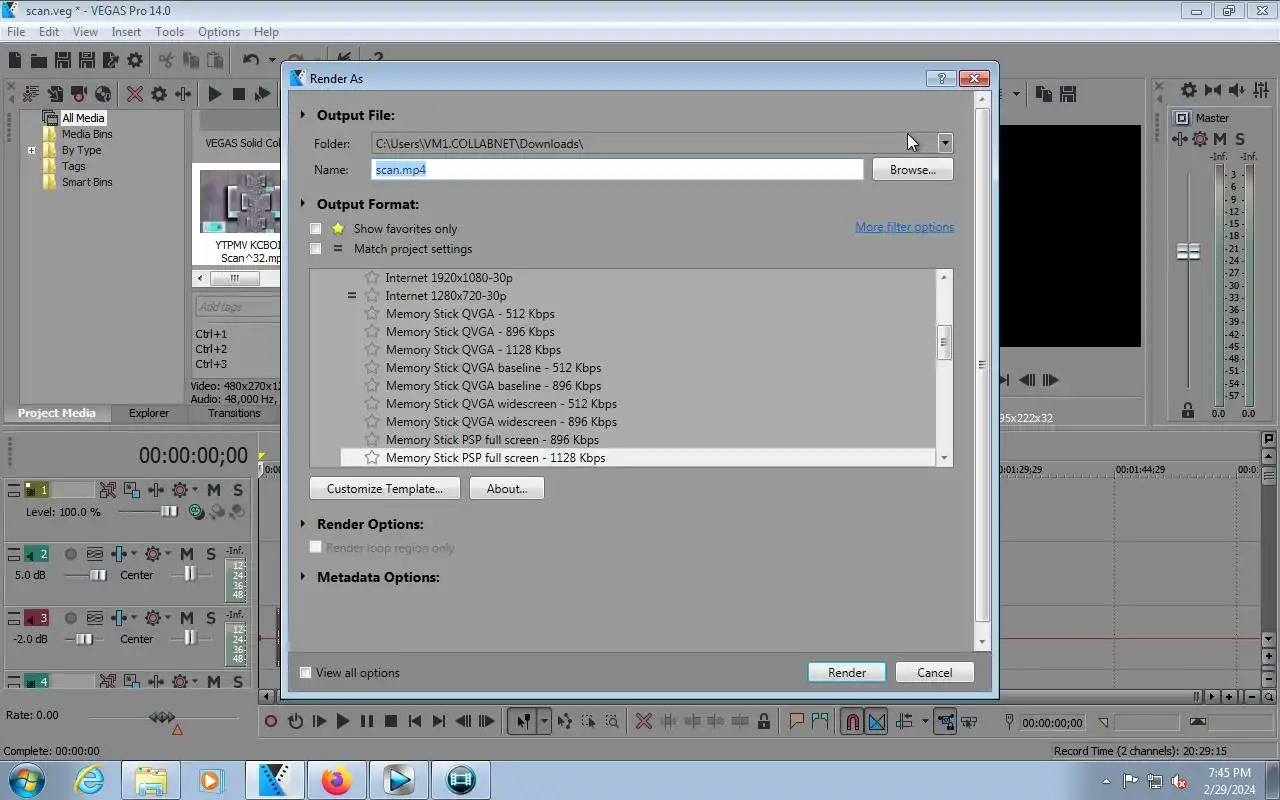Click Stop in the timeline transport bar
The image size is (1280, 800).
pos(391,721)
